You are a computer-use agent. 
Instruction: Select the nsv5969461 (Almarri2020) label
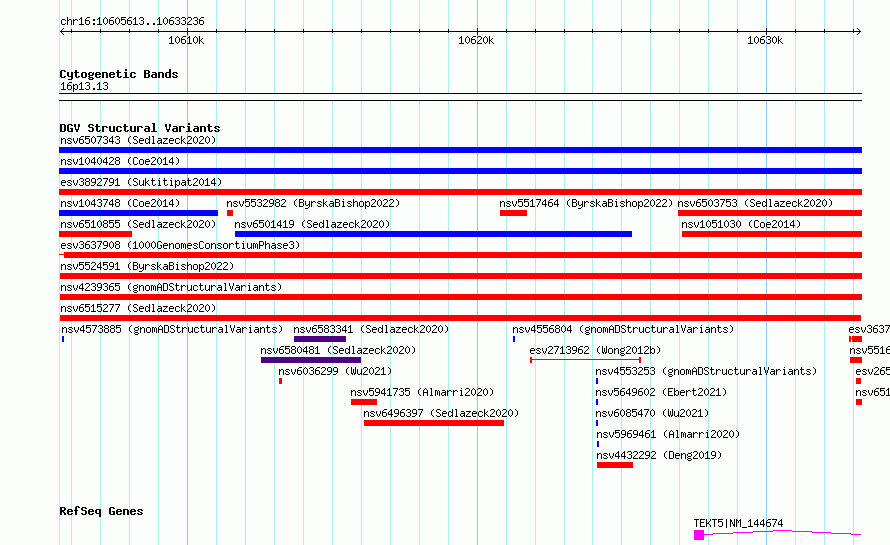click(668, 434)
